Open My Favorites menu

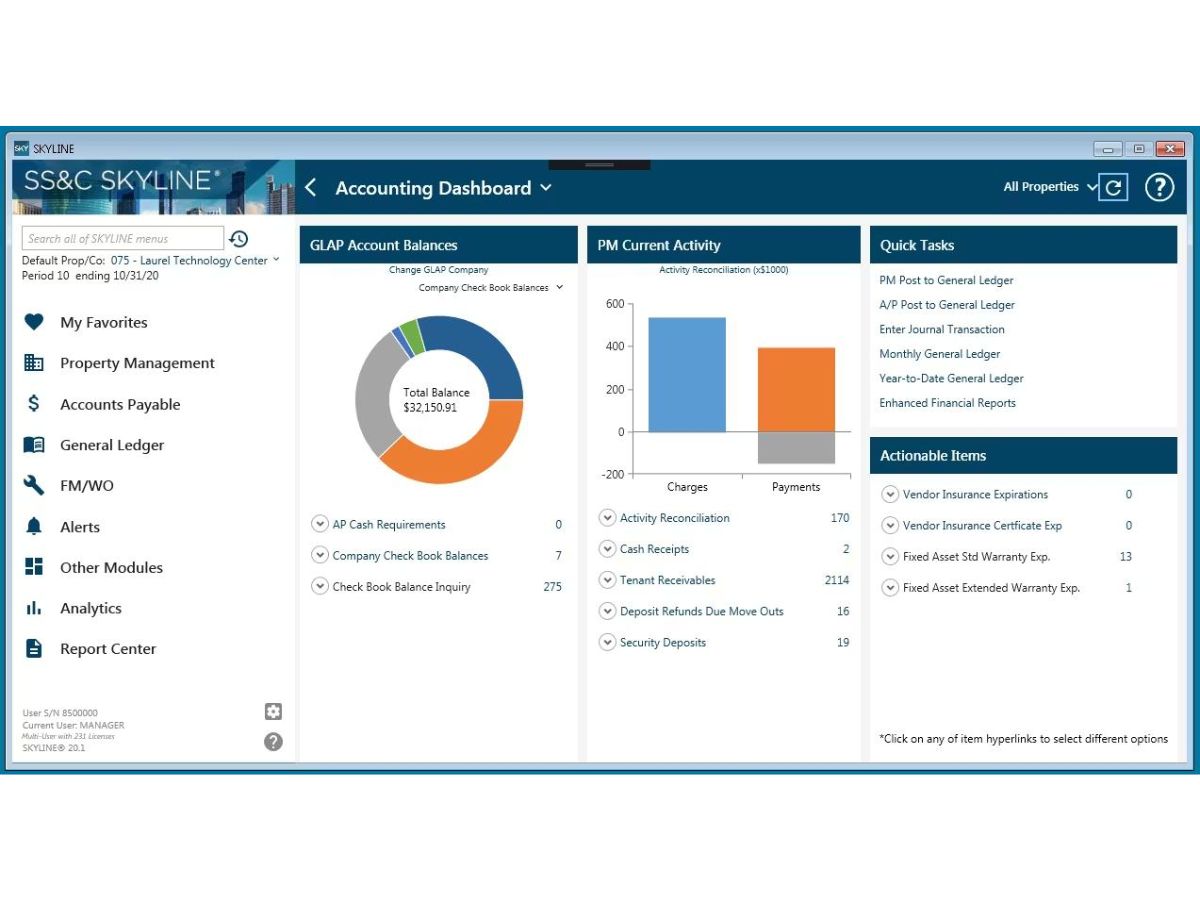(104, 322)
